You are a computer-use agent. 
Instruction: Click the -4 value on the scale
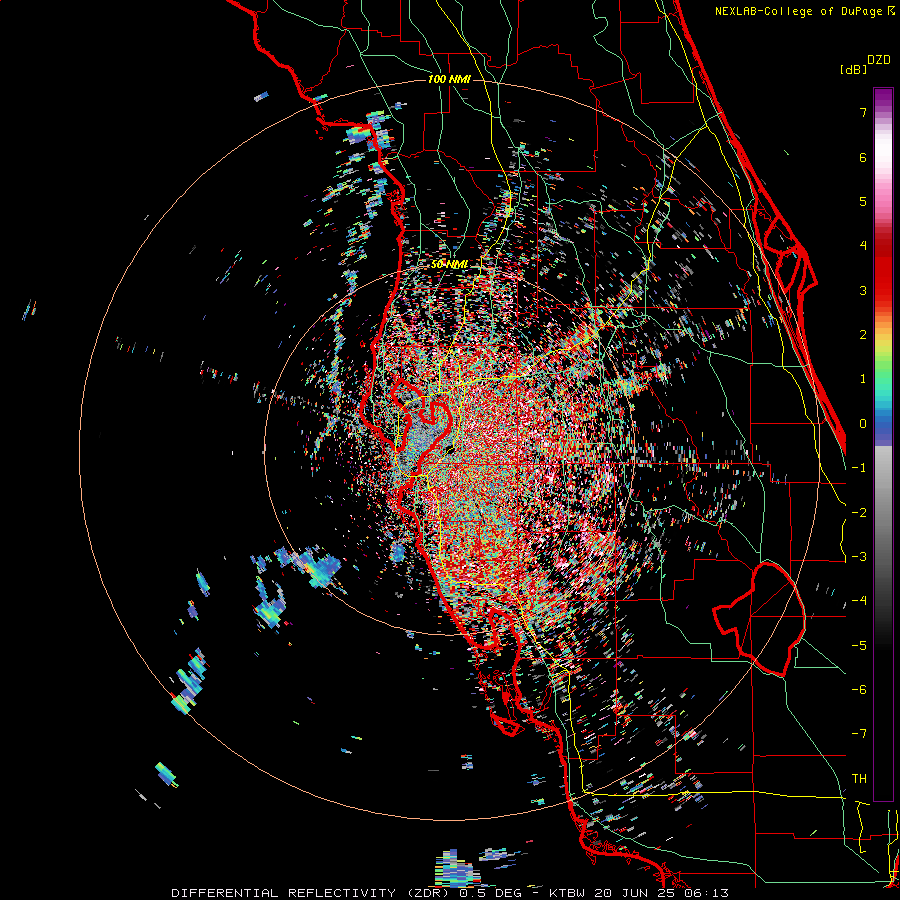859,600
